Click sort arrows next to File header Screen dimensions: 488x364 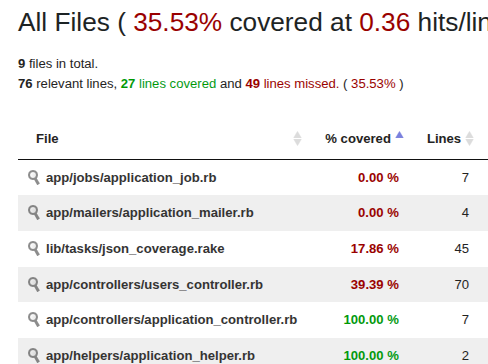tap(297, 139)
